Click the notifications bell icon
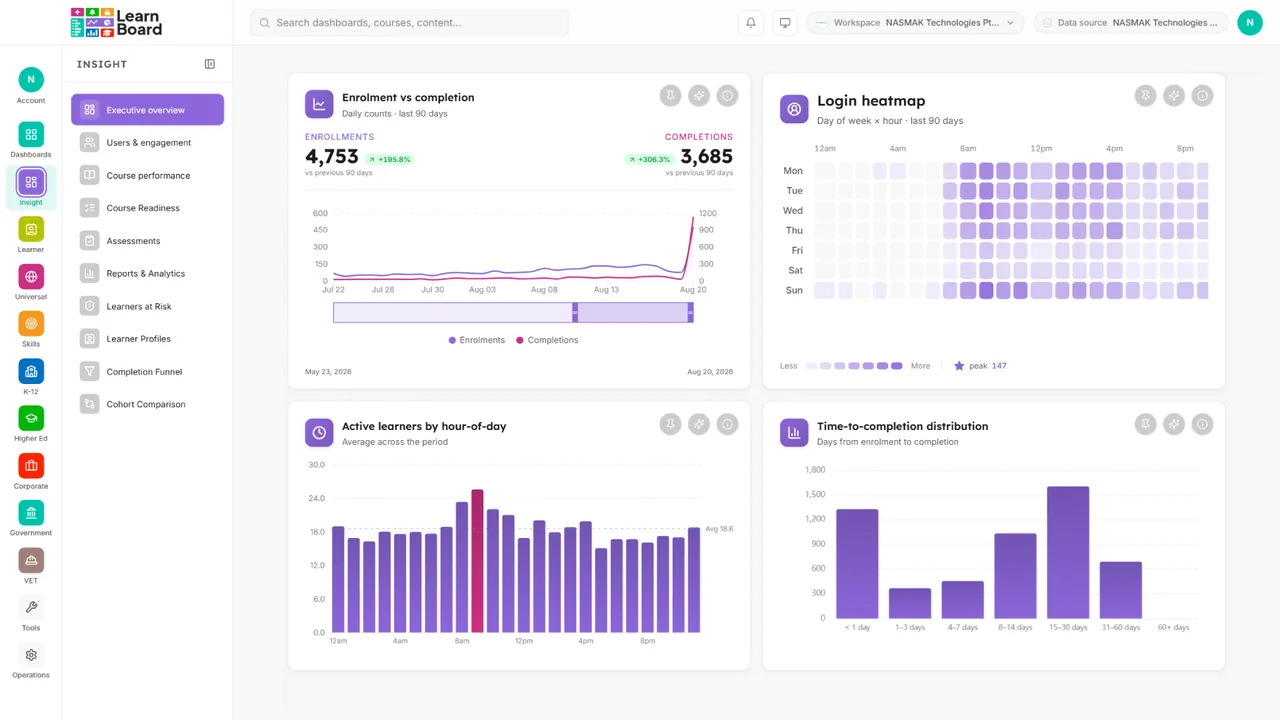The height and width of the screenshot is (720, 1280). pos(751,23)
